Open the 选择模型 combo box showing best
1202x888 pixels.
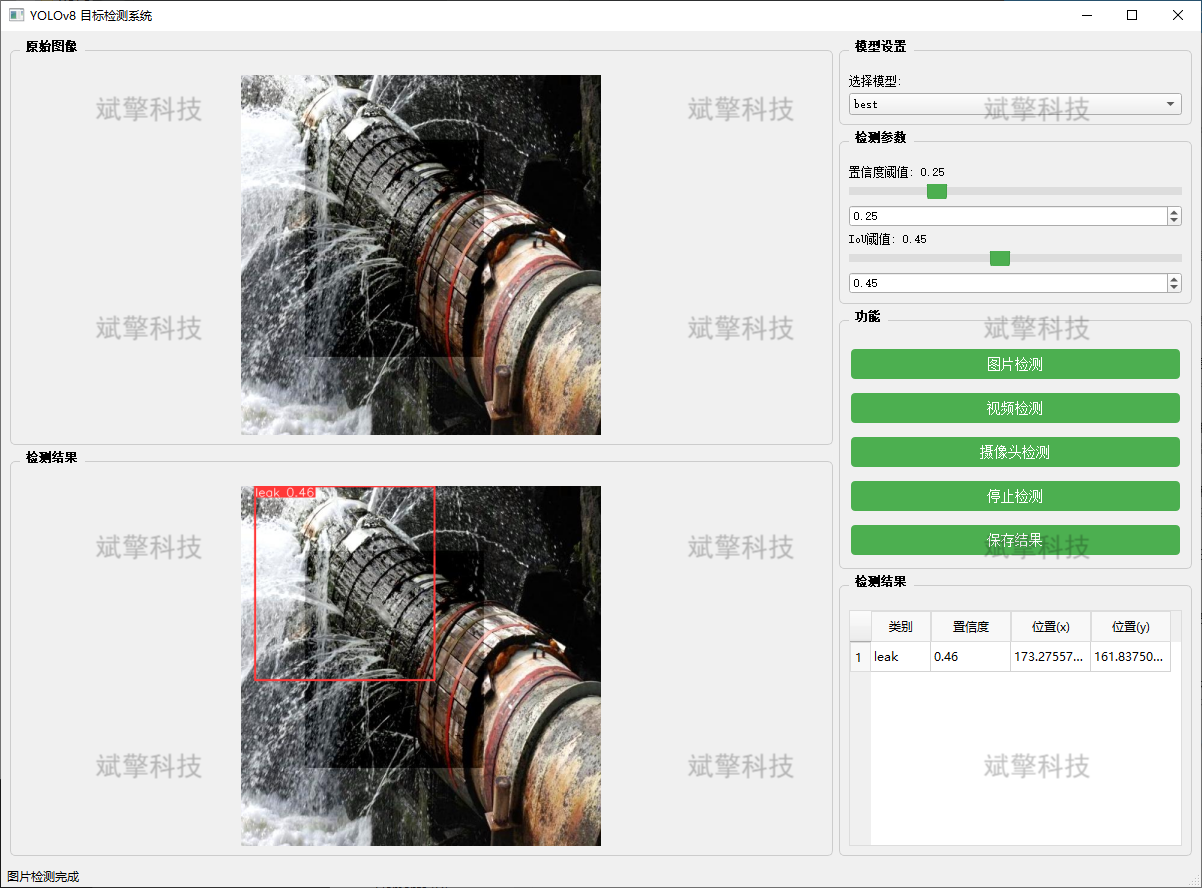[1015, 104]
